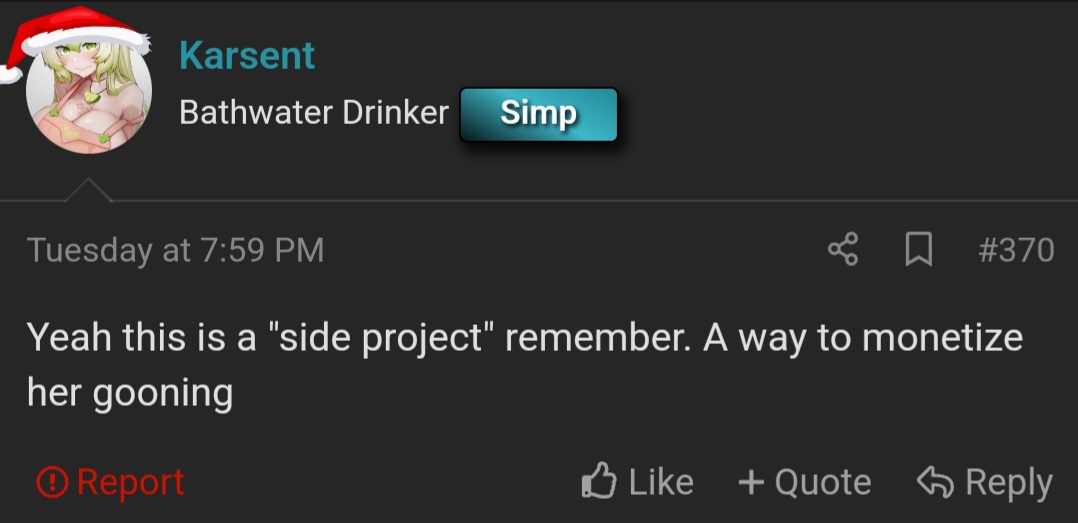Image resolution: width=1078 pixels, height=523 pixels.
Task: Click the caret pointer beneath the avatar
Action: (x=88, y=190)
